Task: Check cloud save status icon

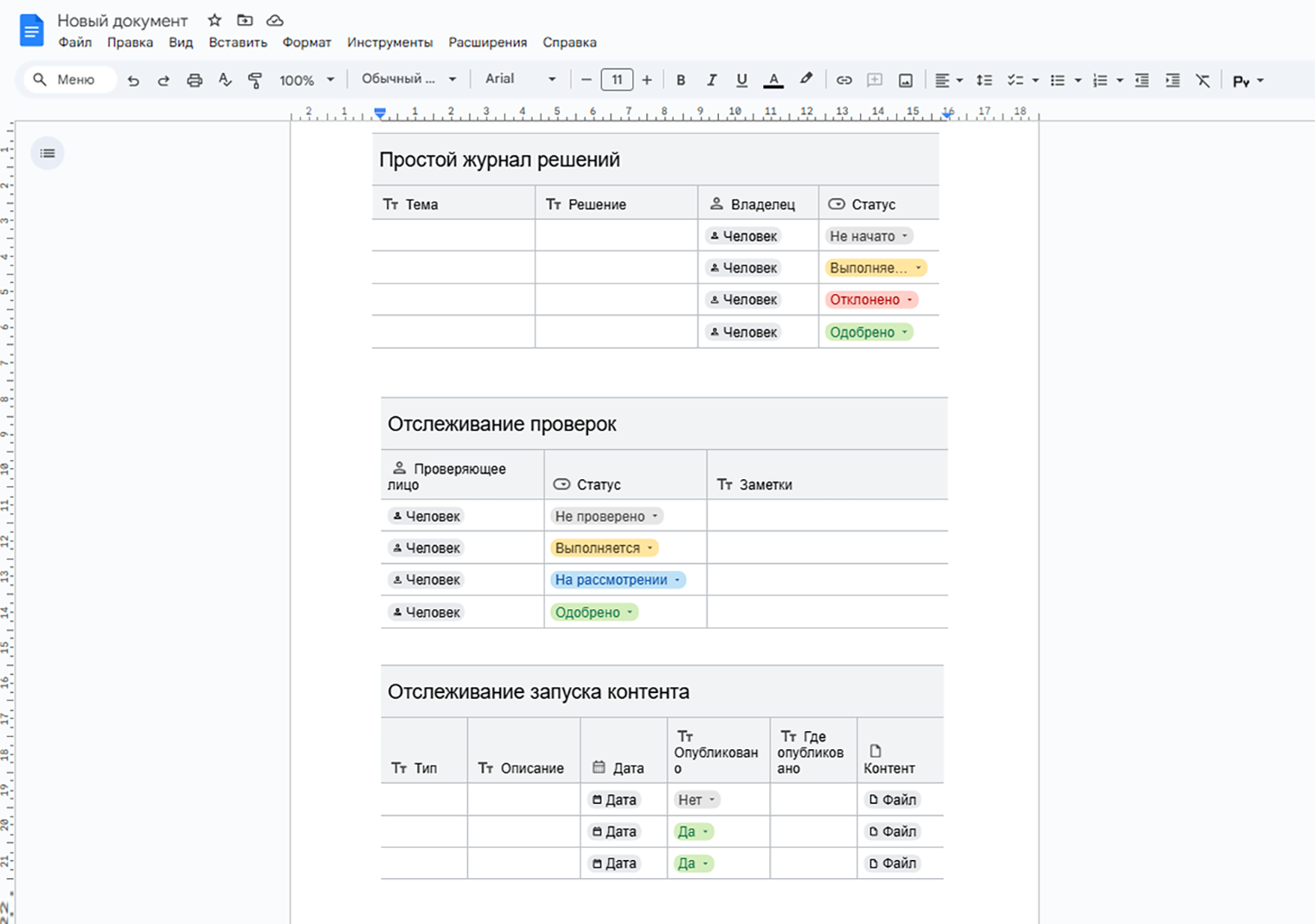Action: pos(274,20)
